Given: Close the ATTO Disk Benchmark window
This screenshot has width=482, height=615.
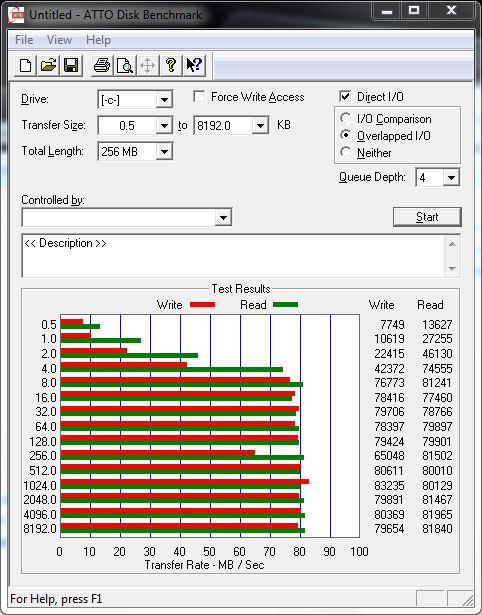Looking at the screenshot, I should pyautogui.click(x=451, y=11).
